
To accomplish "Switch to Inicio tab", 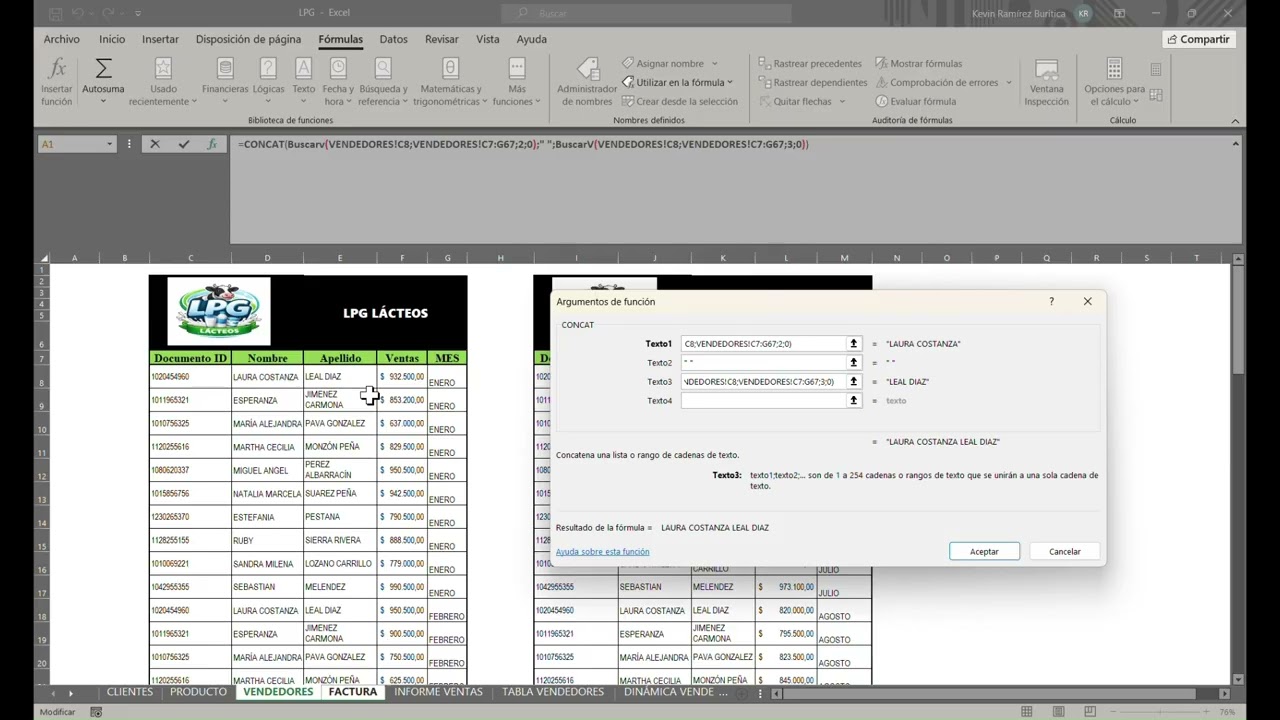I will 112,39.
